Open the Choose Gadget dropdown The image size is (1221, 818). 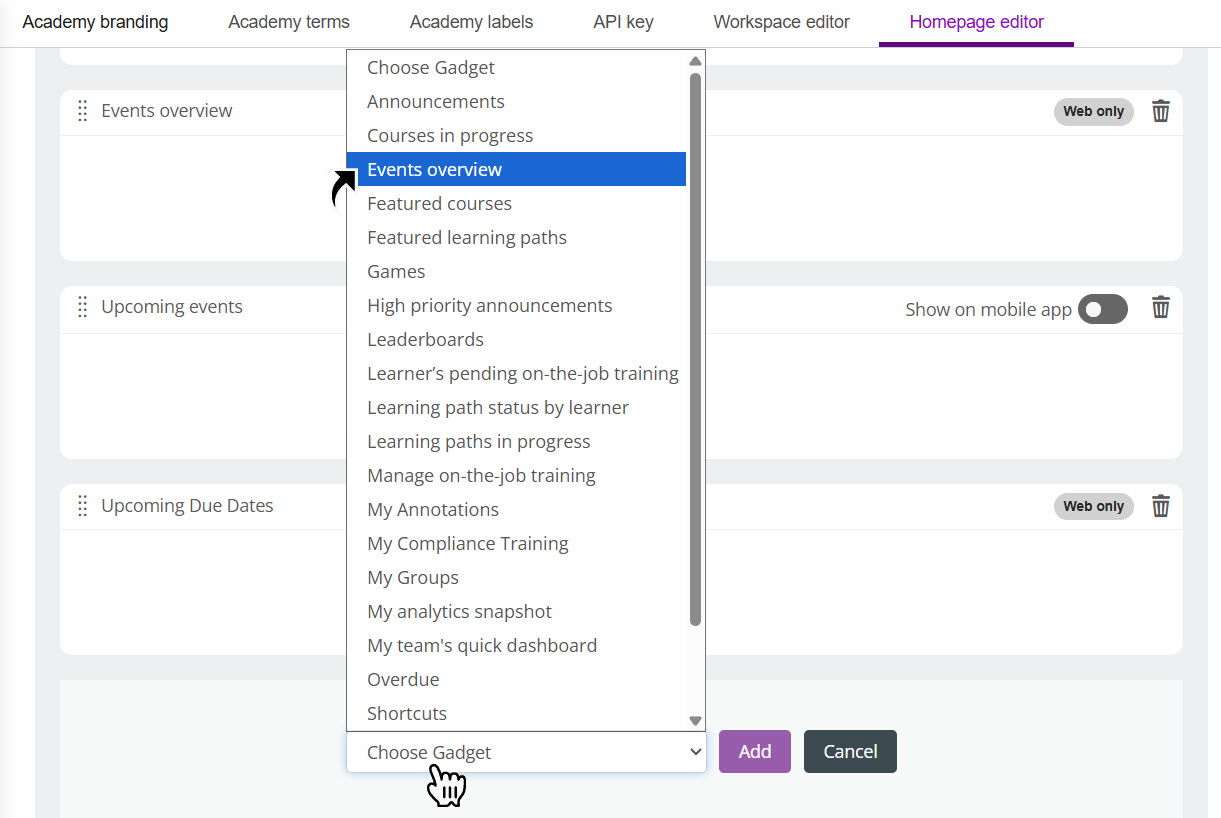coord(526,752)
